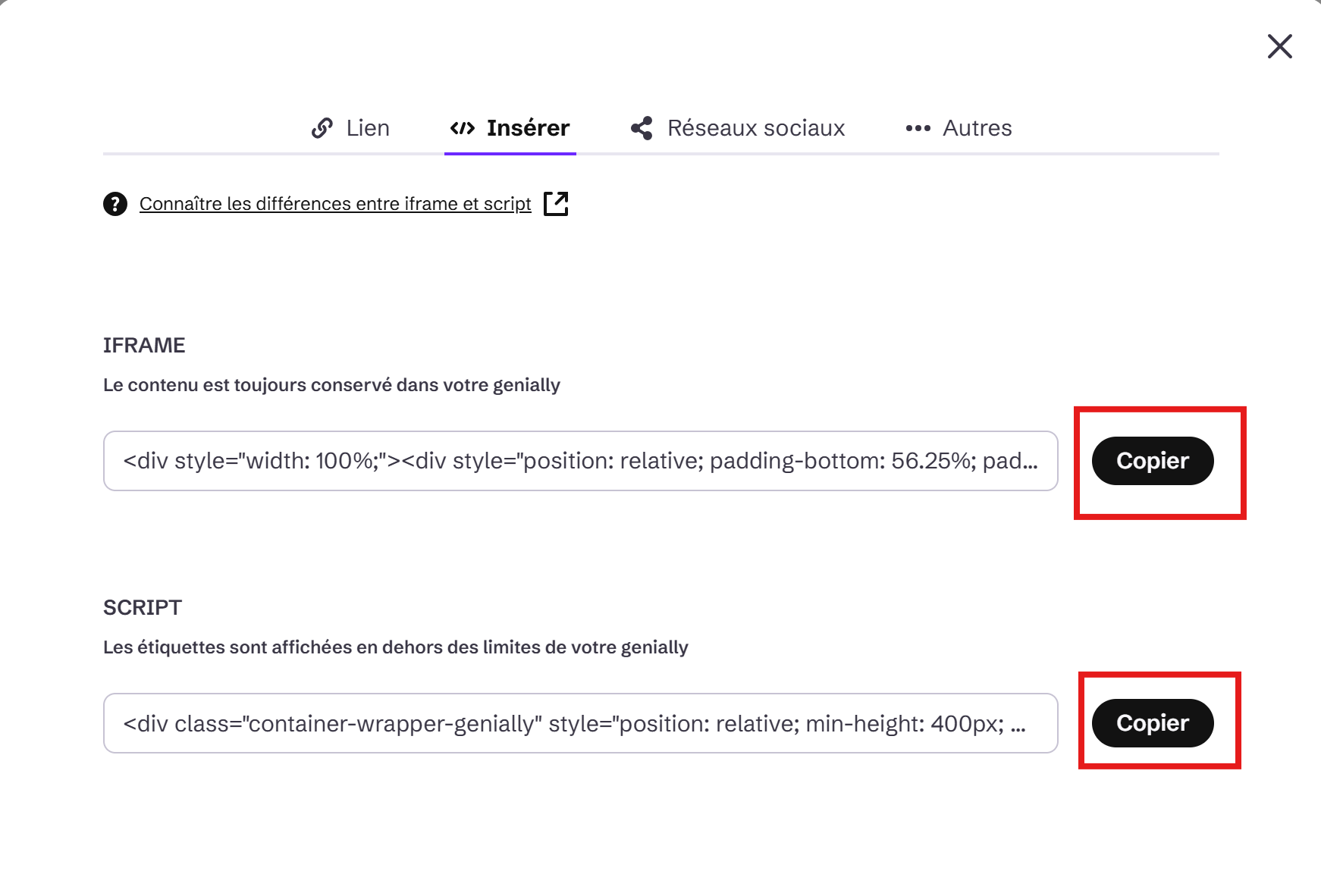Switch to the Lien tab label
The width and height of the screenshot is (1321, 896).
click(368, 128)
